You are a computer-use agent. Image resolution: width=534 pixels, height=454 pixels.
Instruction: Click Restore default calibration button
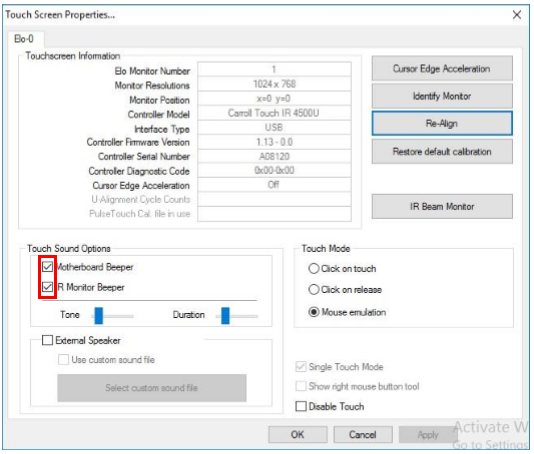442,152
